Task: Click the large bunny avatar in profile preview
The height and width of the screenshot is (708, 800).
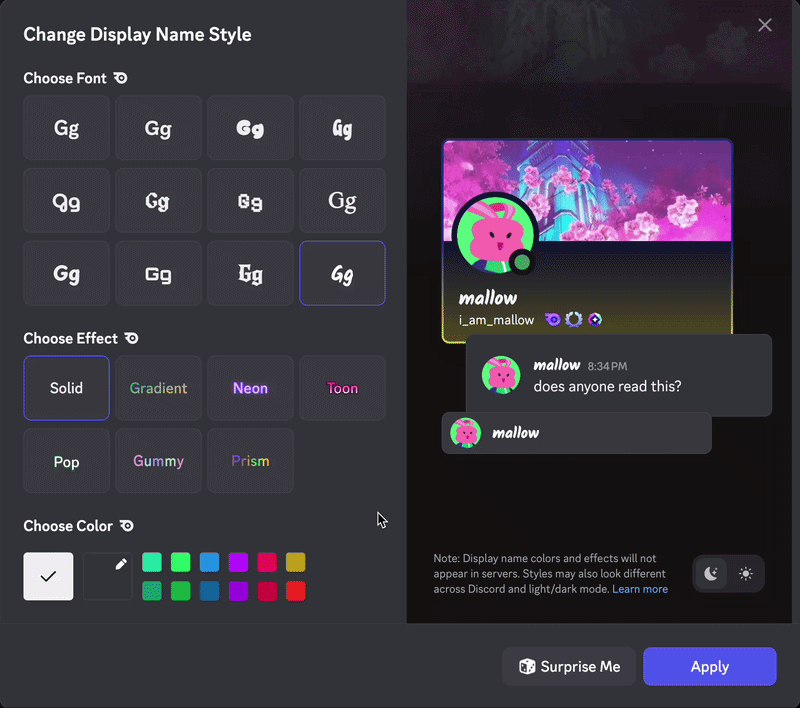Action: (x=495, y=236)
